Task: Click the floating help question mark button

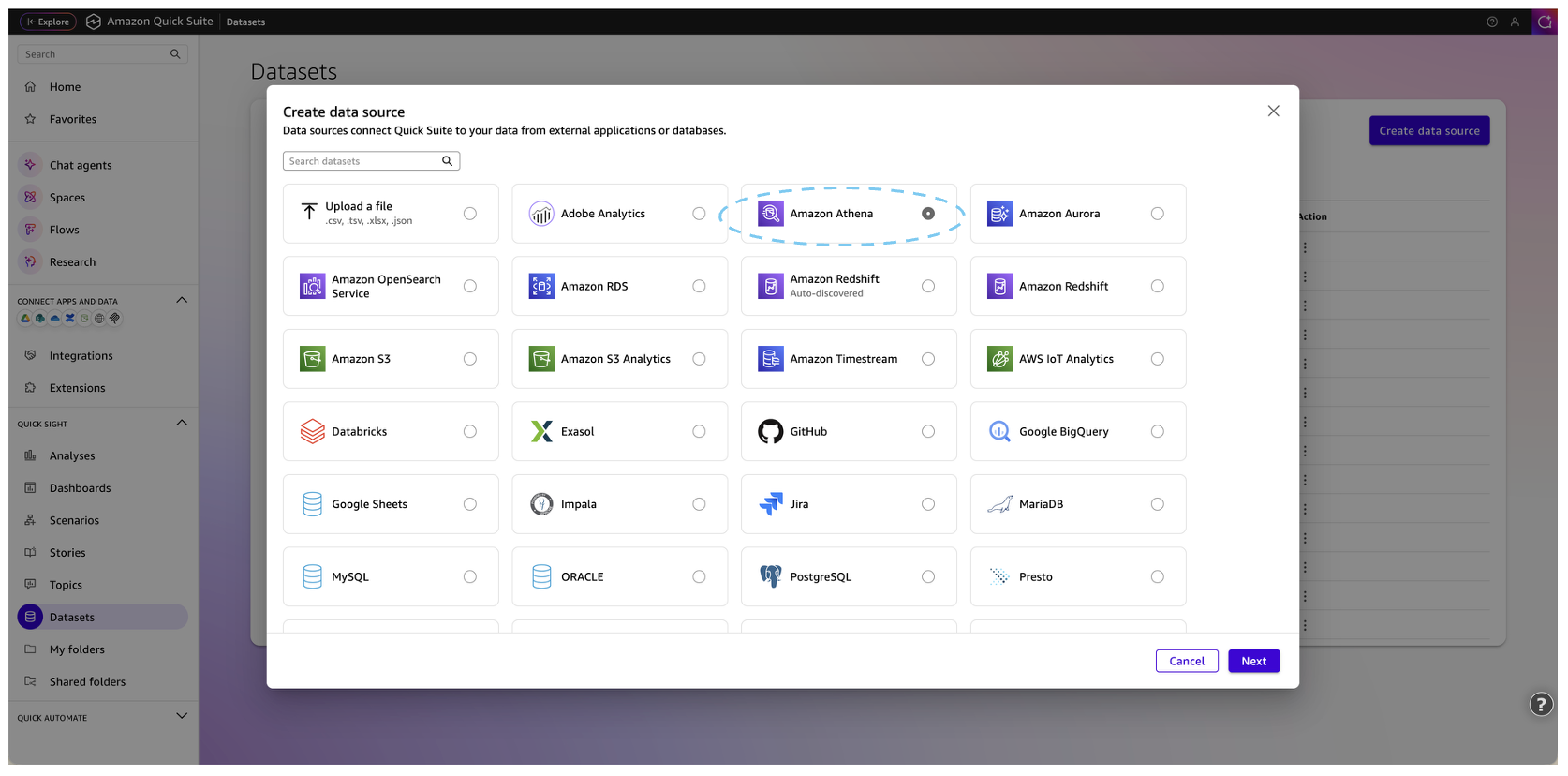Action: pos(1541,704)
